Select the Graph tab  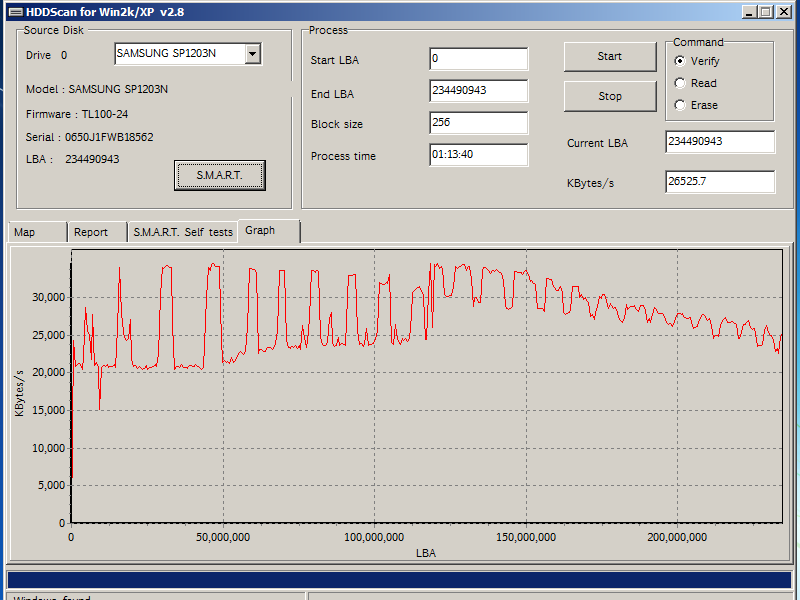click(260, 230)
